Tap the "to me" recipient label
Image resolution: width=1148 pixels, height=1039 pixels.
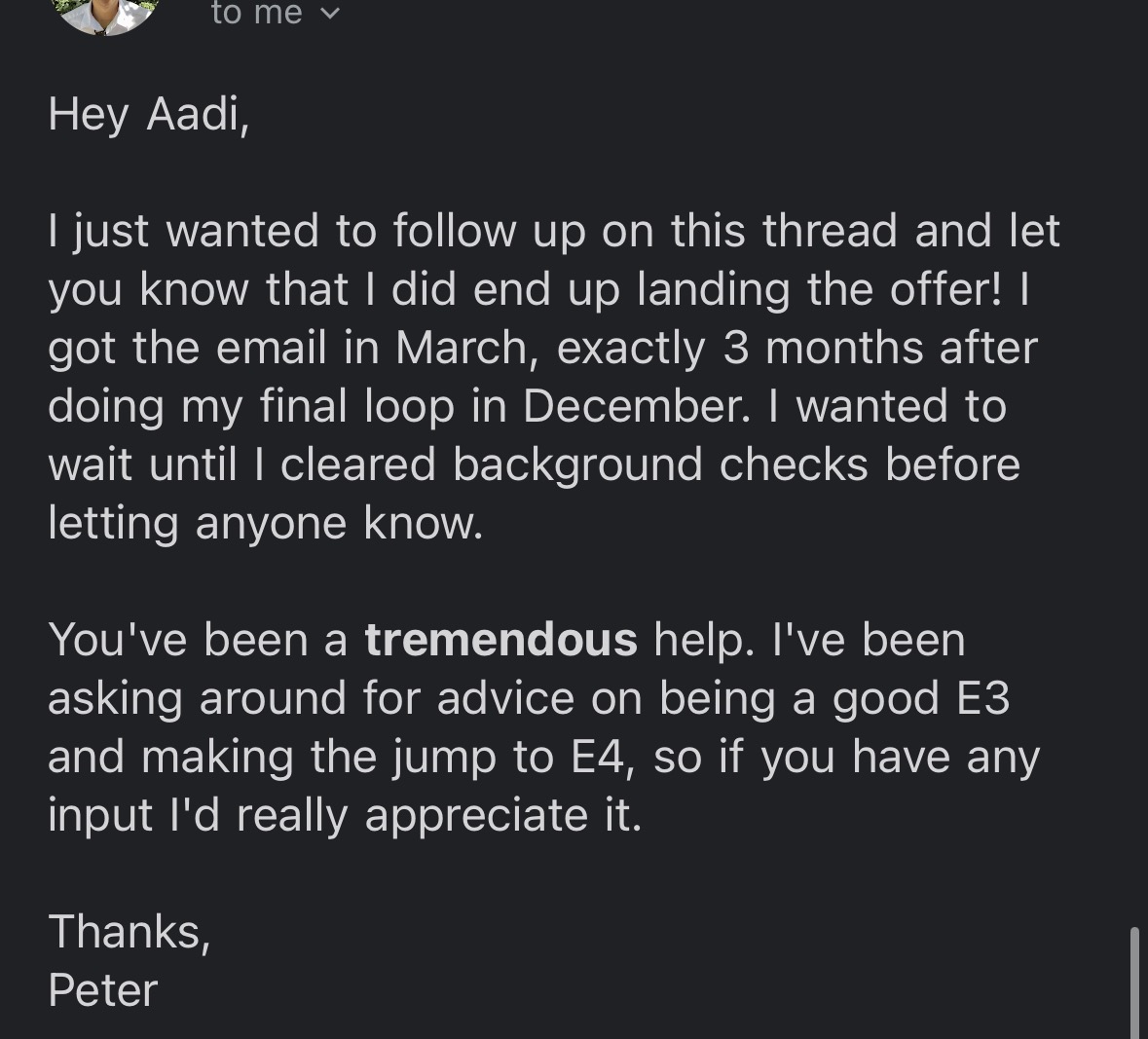click(256, 13)
